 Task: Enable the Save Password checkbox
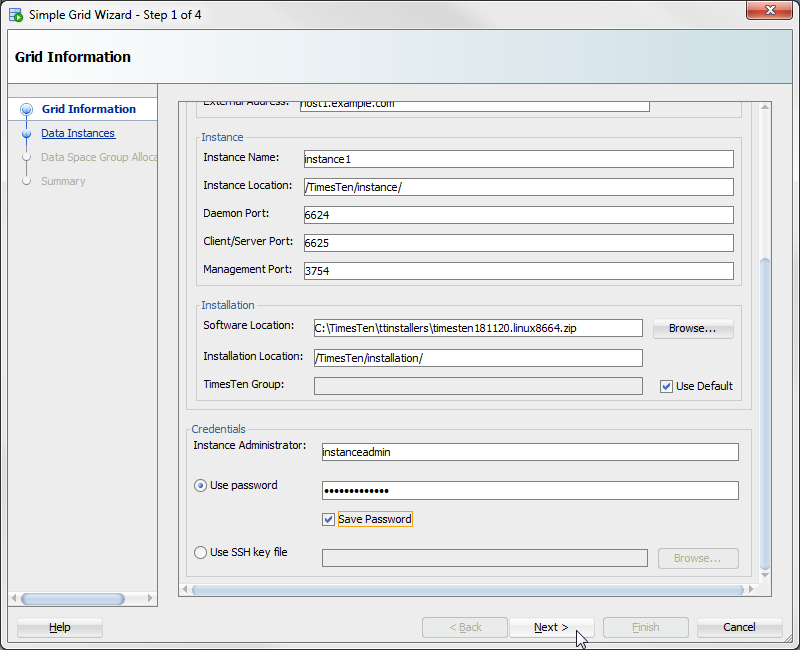coord(328,519)
